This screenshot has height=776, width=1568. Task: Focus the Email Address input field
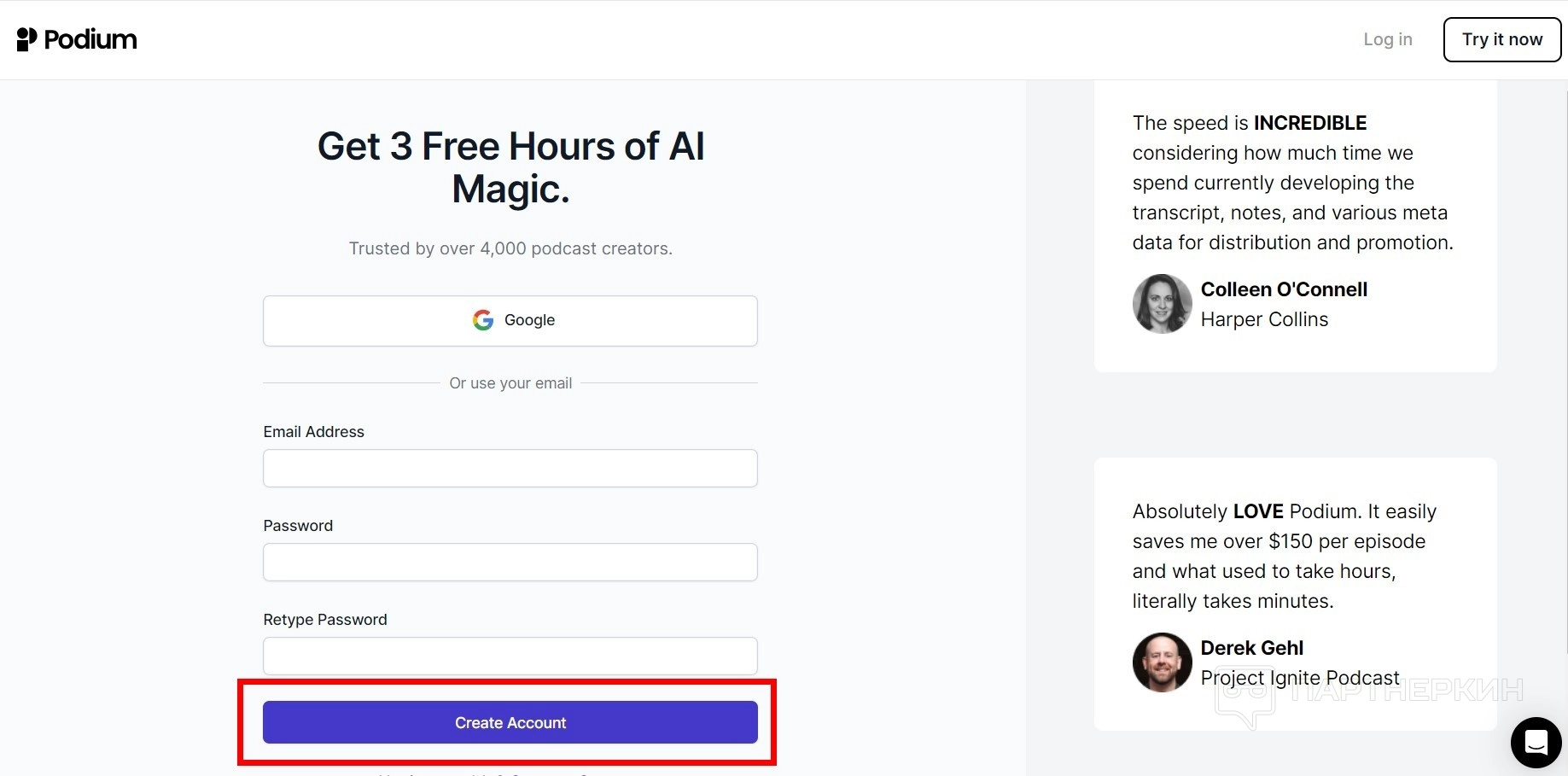coord(510,469)
